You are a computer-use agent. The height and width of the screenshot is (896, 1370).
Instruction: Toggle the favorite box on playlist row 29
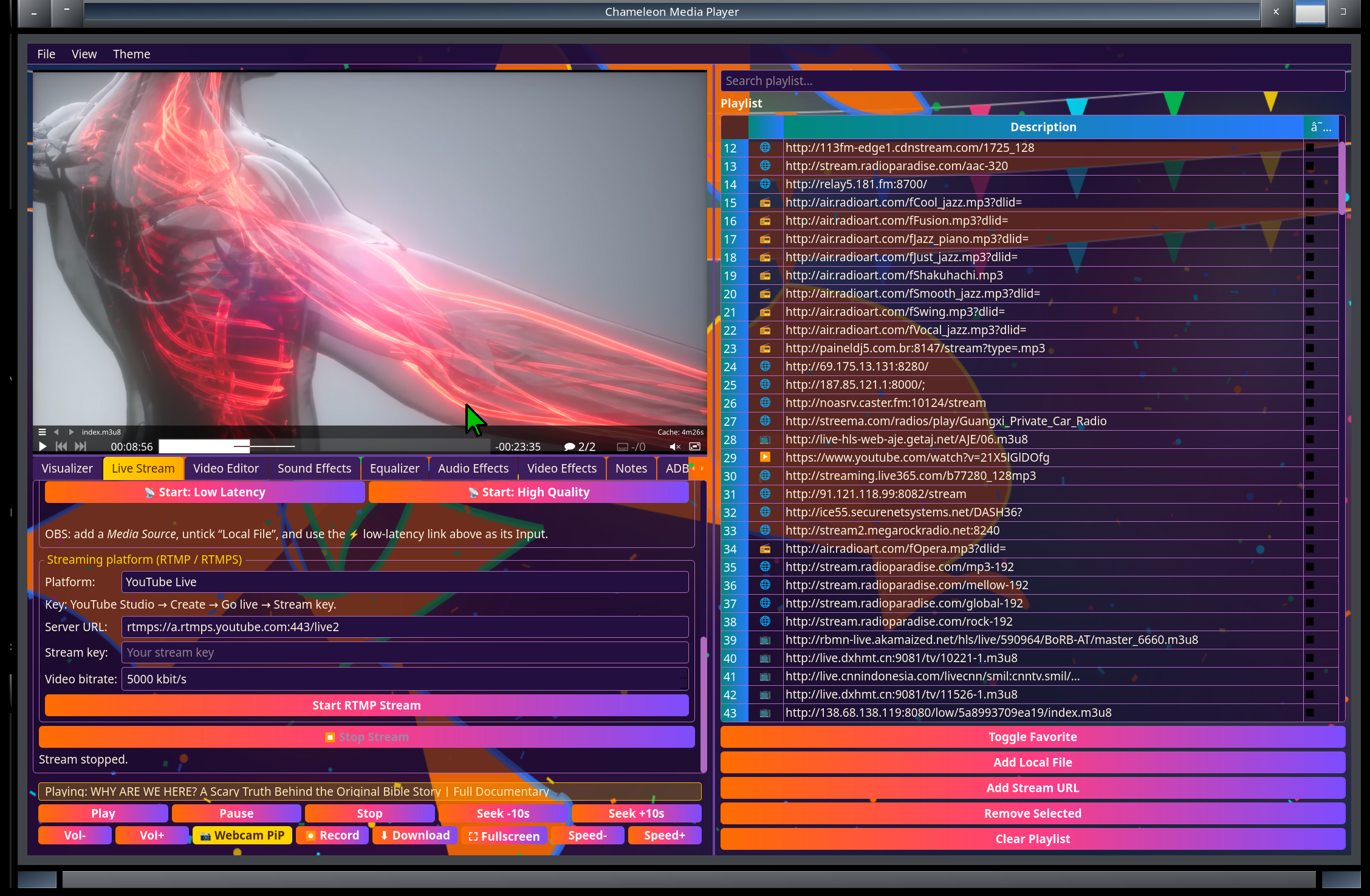[x=1310, y=457]
